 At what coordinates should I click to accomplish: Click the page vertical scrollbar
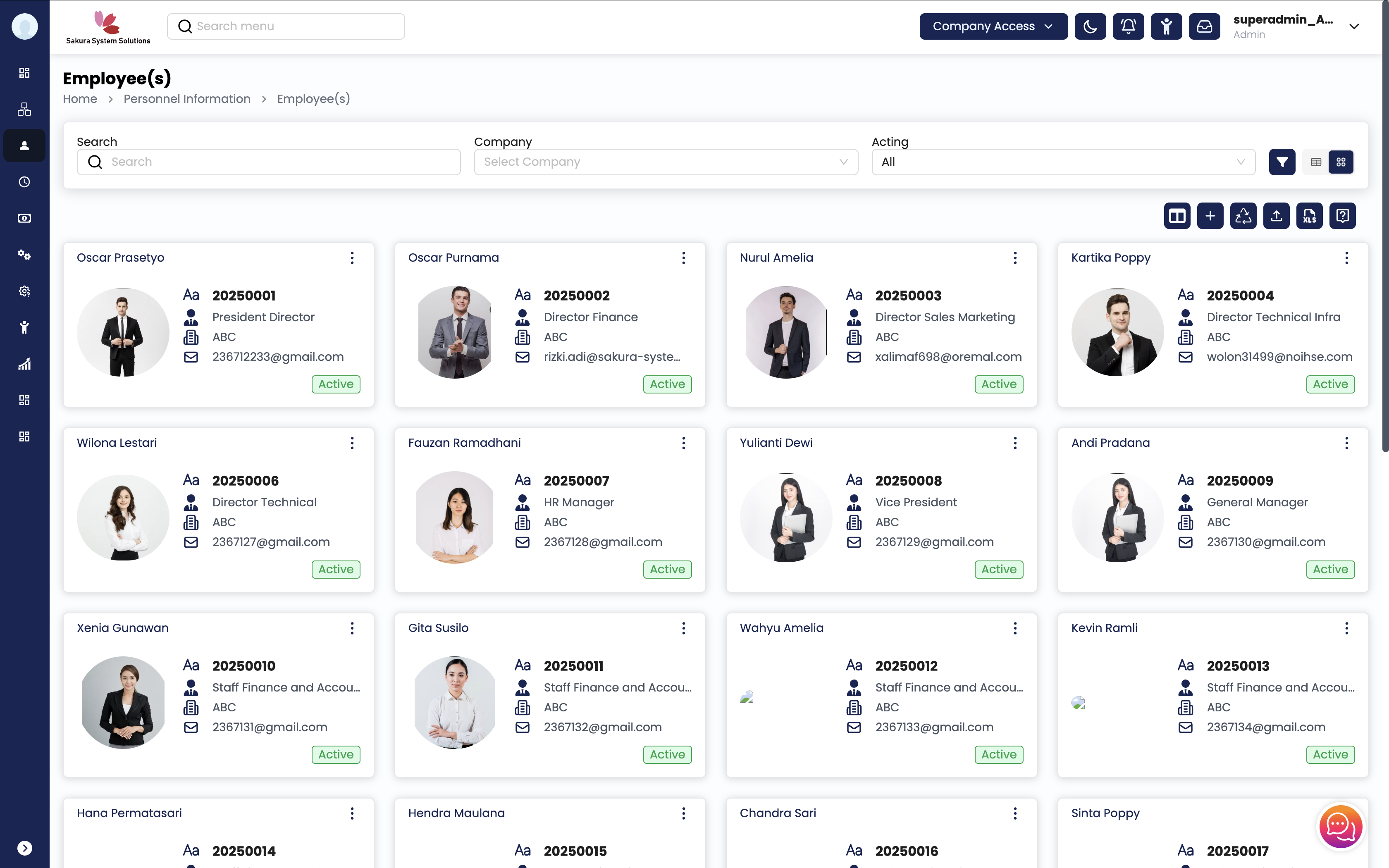(x=1385, y=227)
